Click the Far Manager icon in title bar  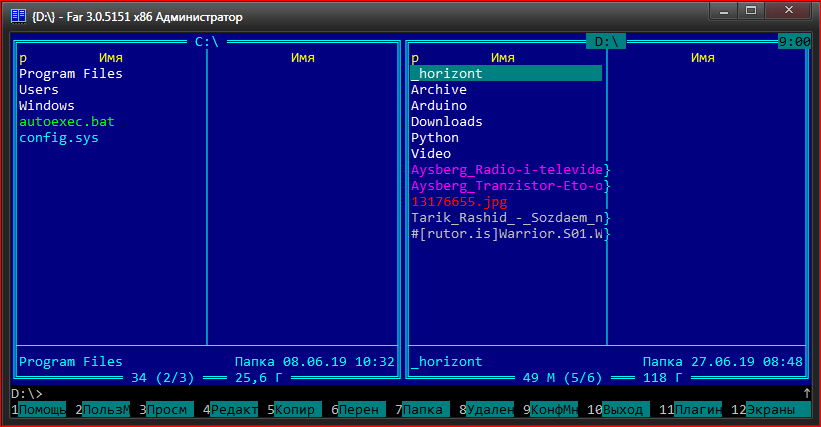point(17,16)
